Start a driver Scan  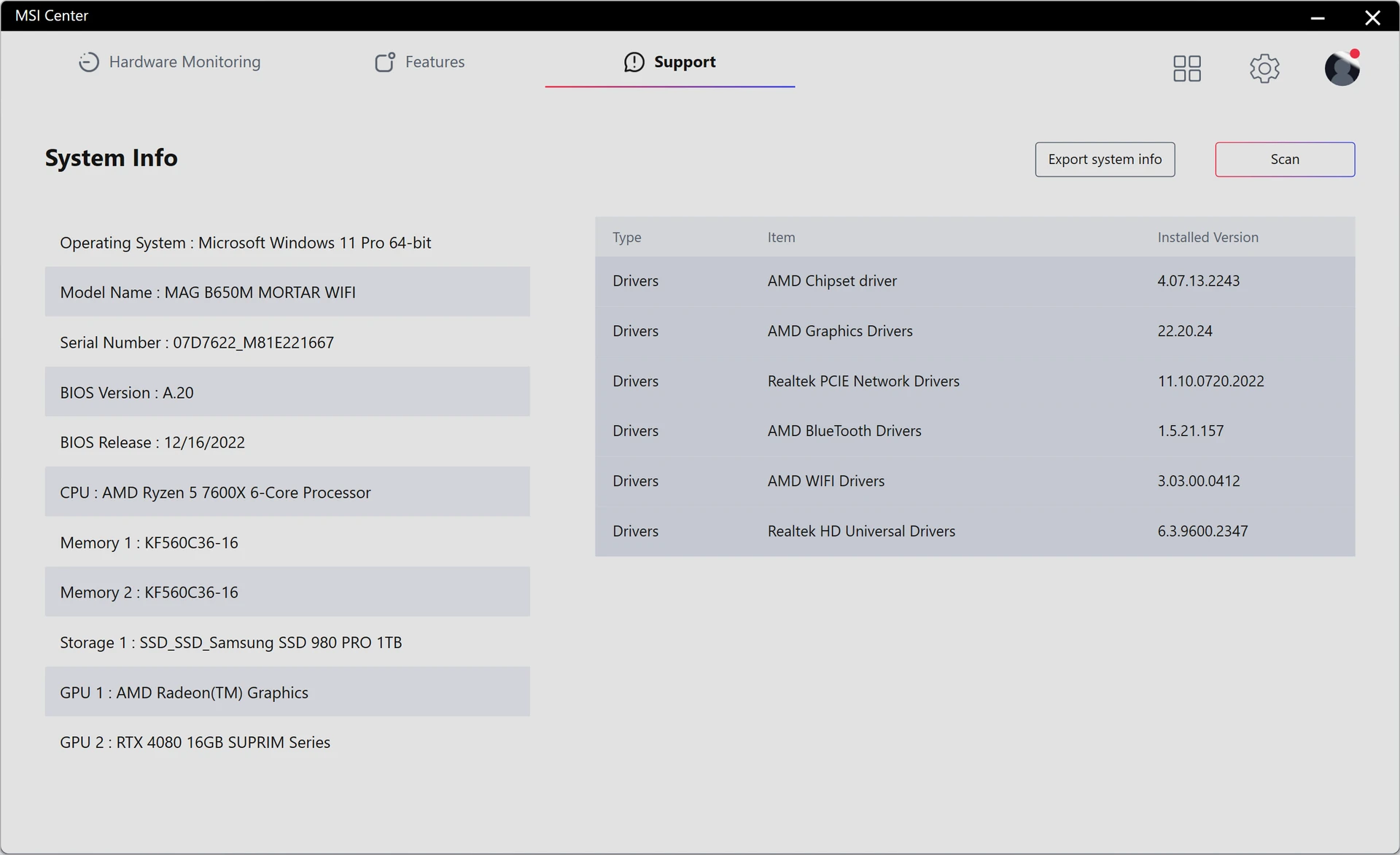pyautogui.click(x=1285, y=159)
